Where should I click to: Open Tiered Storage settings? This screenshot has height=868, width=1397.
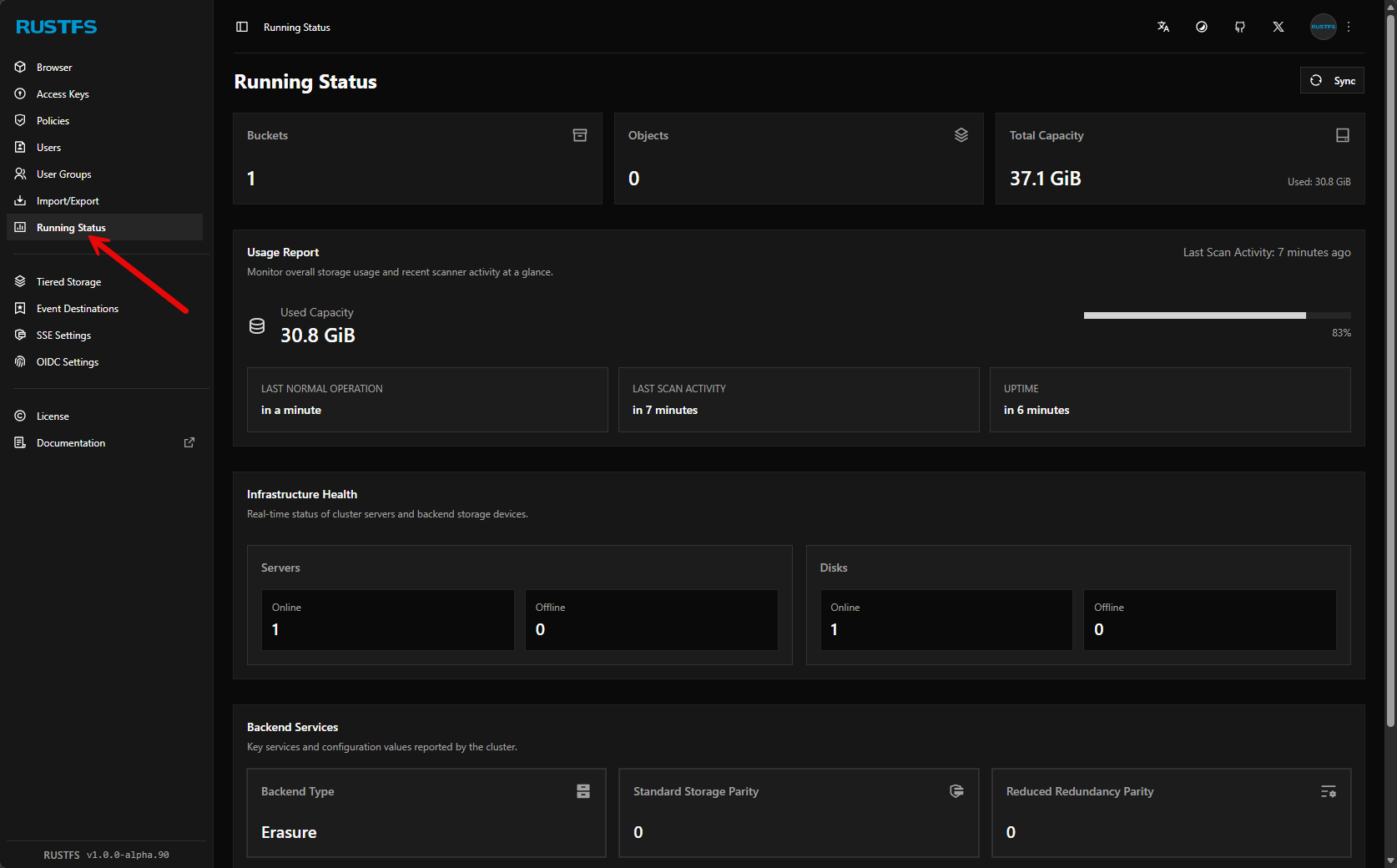pos(68,282)
